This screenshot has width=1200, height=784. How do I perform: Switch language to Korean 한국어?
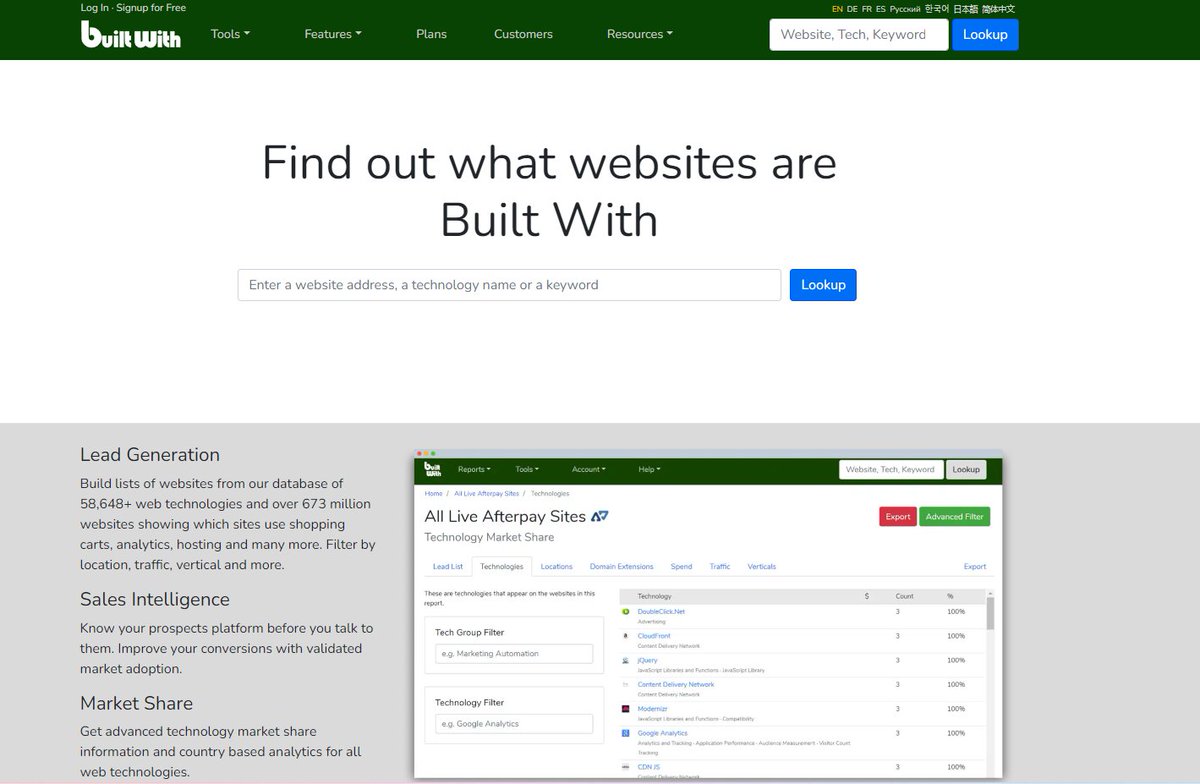coord(936,9)
